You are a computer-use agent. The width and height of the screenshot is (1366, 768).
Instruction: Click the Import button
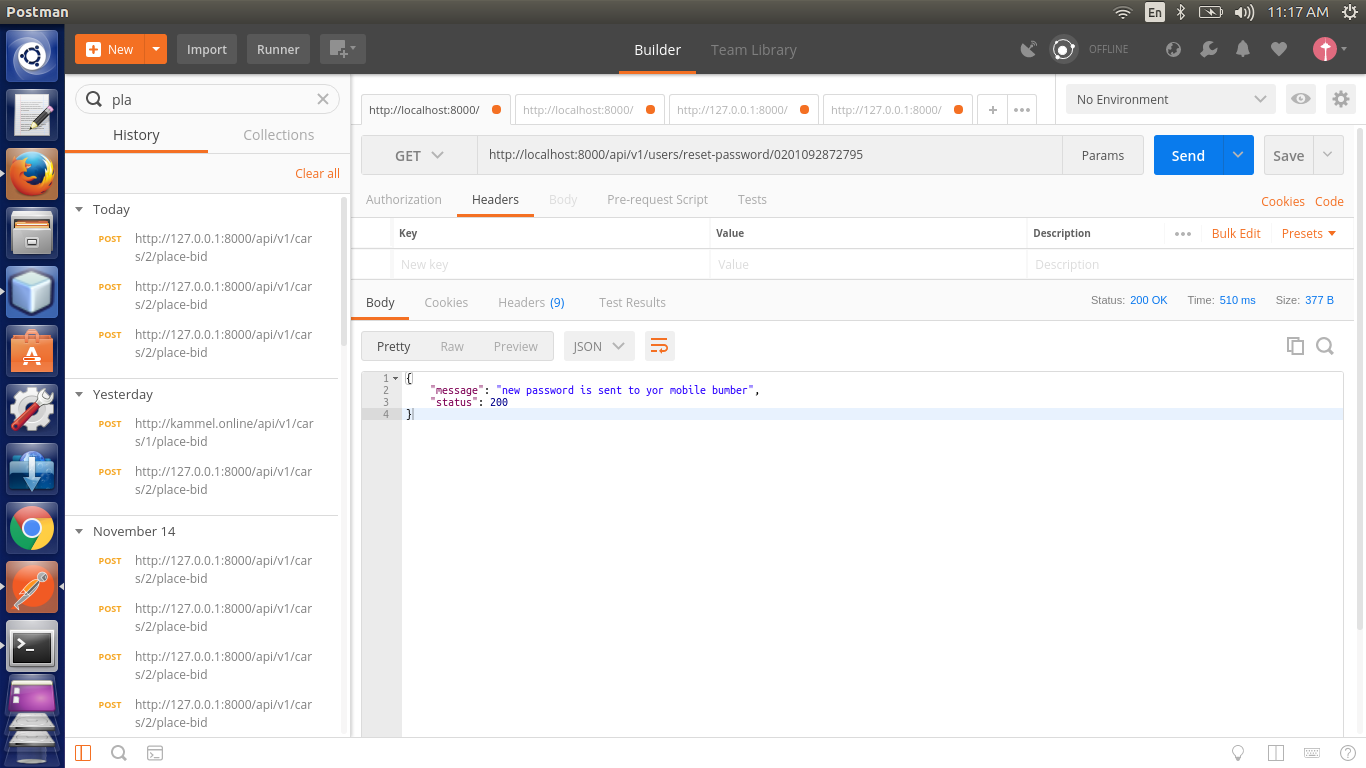pyautogui.click(x=207, y=49)
